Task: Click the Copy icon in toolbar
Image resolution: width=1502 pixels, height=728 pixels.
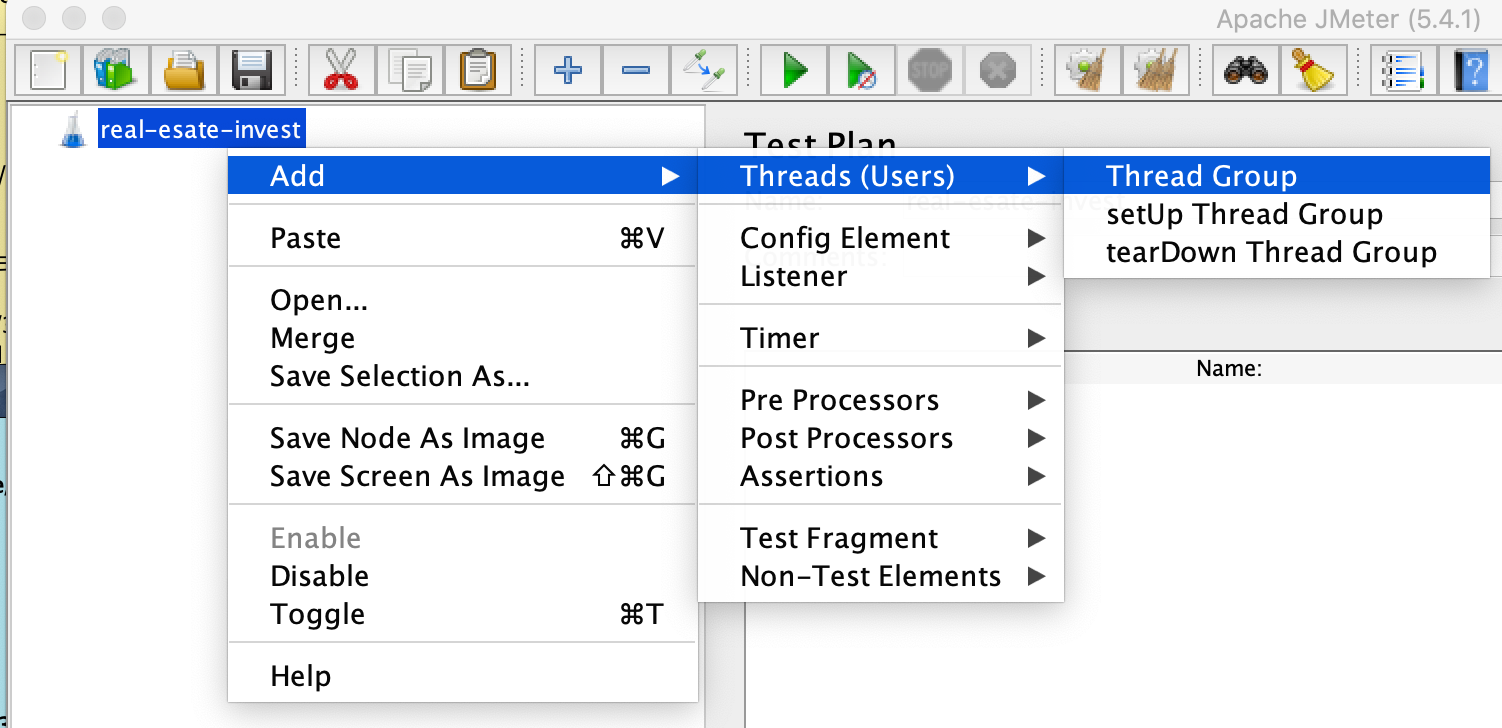Action: pos(409,71)
